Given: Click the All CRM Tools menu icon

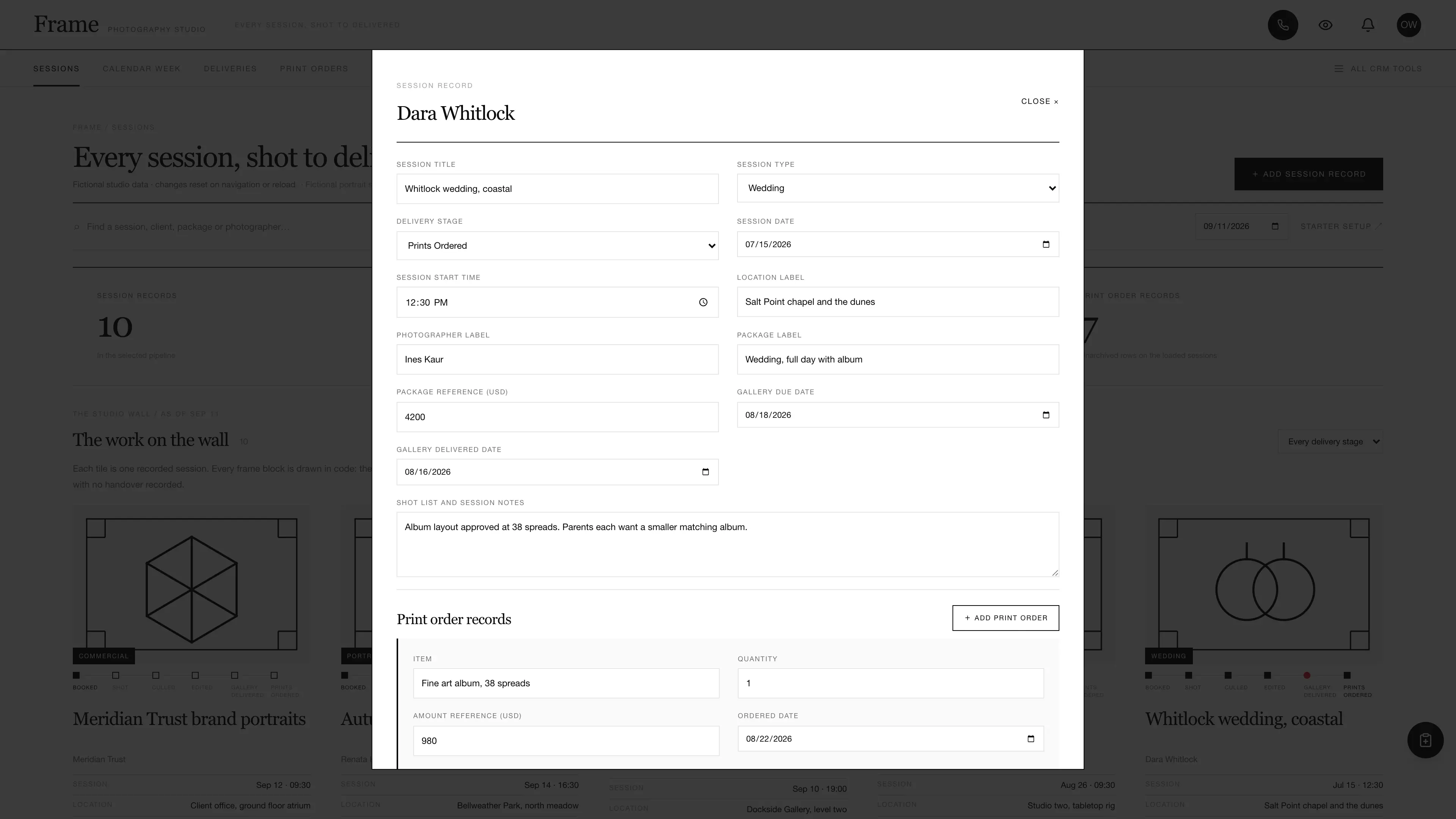Looking at the screenshot, I should 1338,68.
